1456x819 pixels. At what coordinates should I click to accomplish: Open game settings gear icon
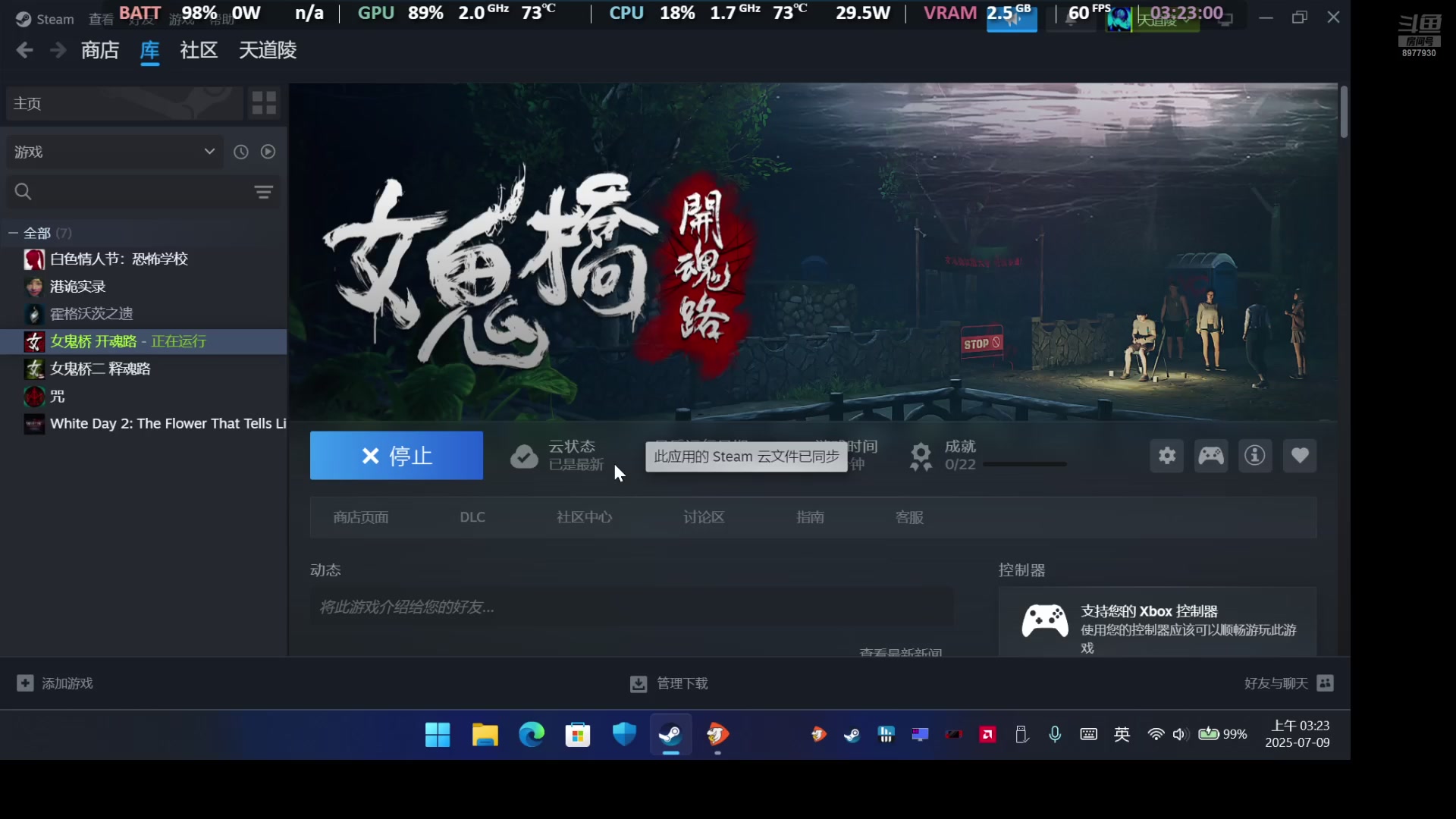coord(1167,456)
